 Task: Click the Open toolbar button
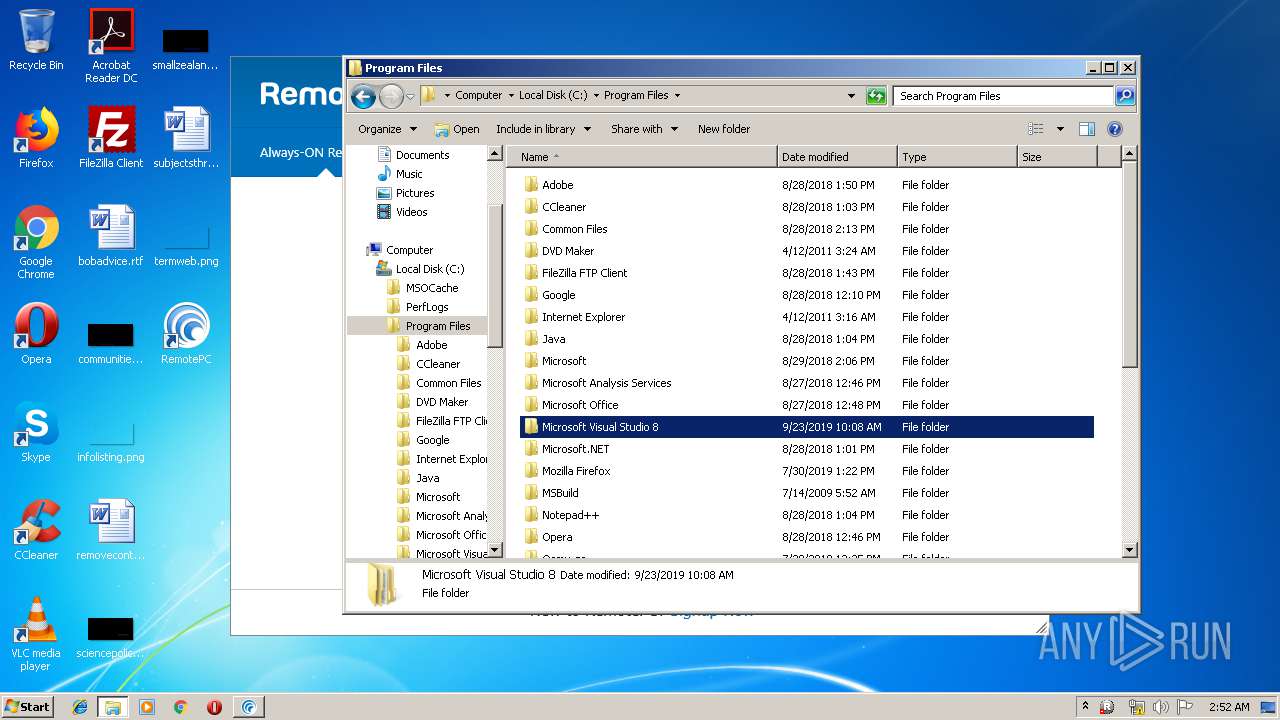(457, 129)
